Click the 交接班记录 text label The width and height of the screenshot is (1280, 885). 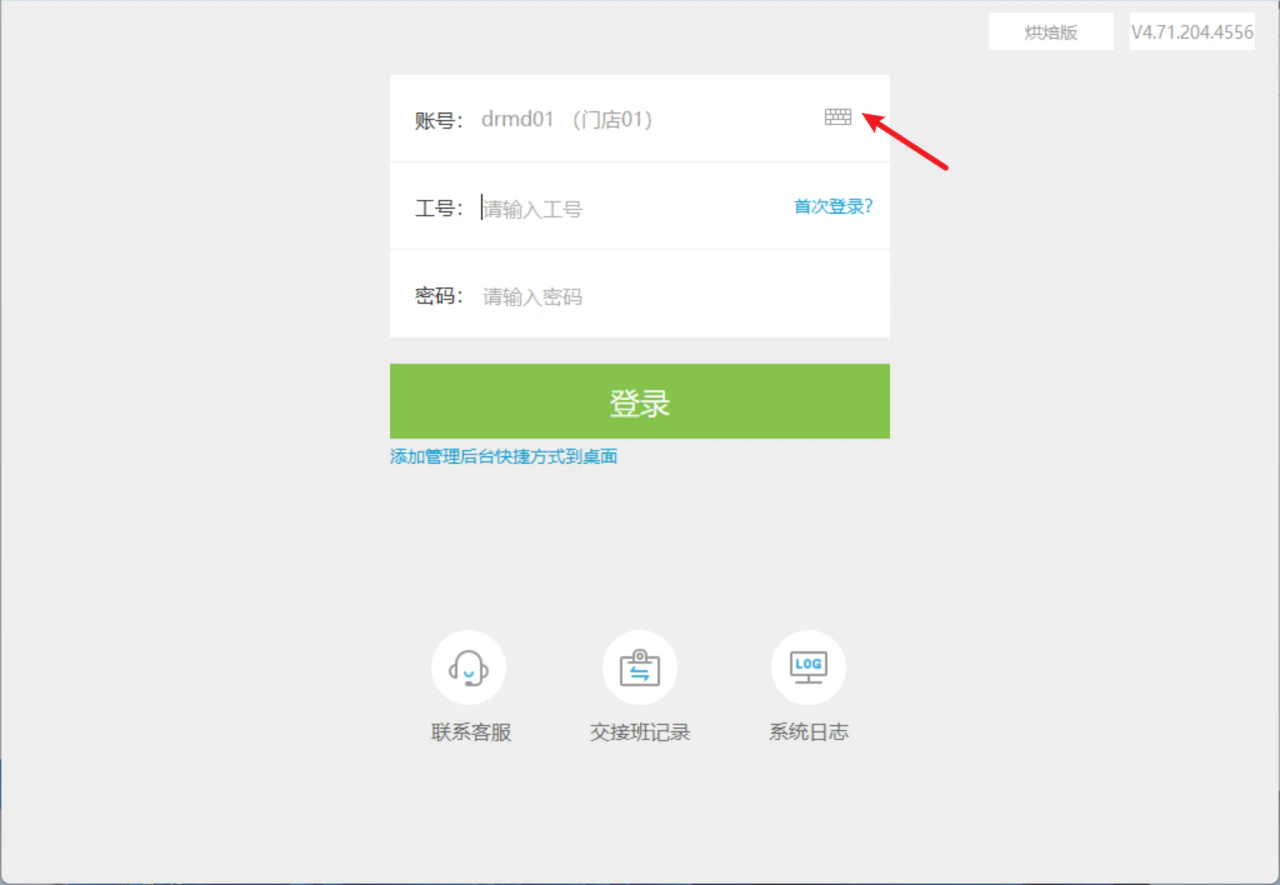click(640, 733)
